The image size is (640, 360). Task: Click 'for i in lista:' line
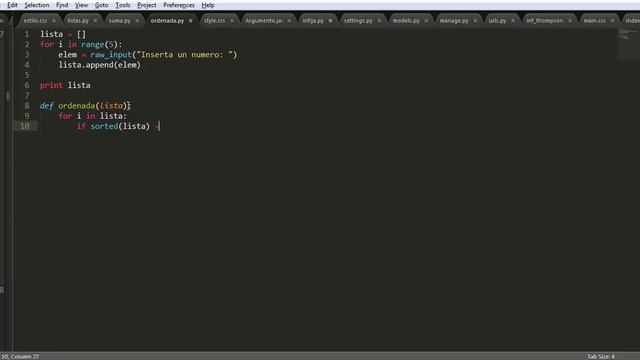pos(92,116)
